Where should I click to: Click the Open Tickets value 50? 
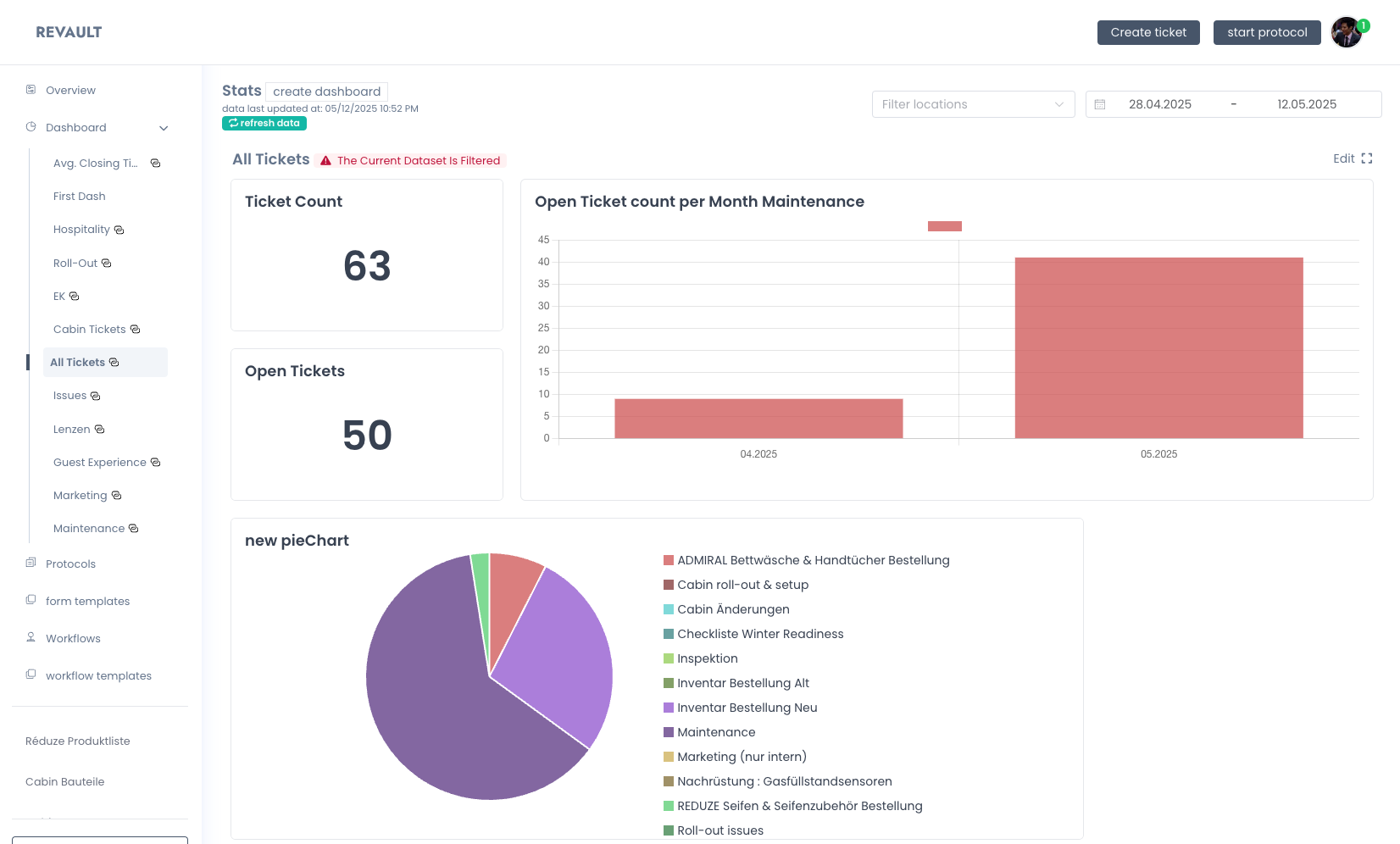pyautogui.click(x=367, y=436)
